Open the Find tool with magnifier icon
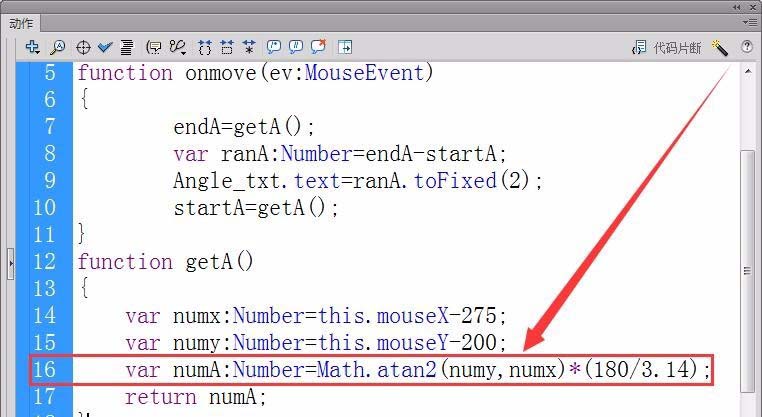Image resolution: width=762 pixels, height=417 pixels. 57,47
